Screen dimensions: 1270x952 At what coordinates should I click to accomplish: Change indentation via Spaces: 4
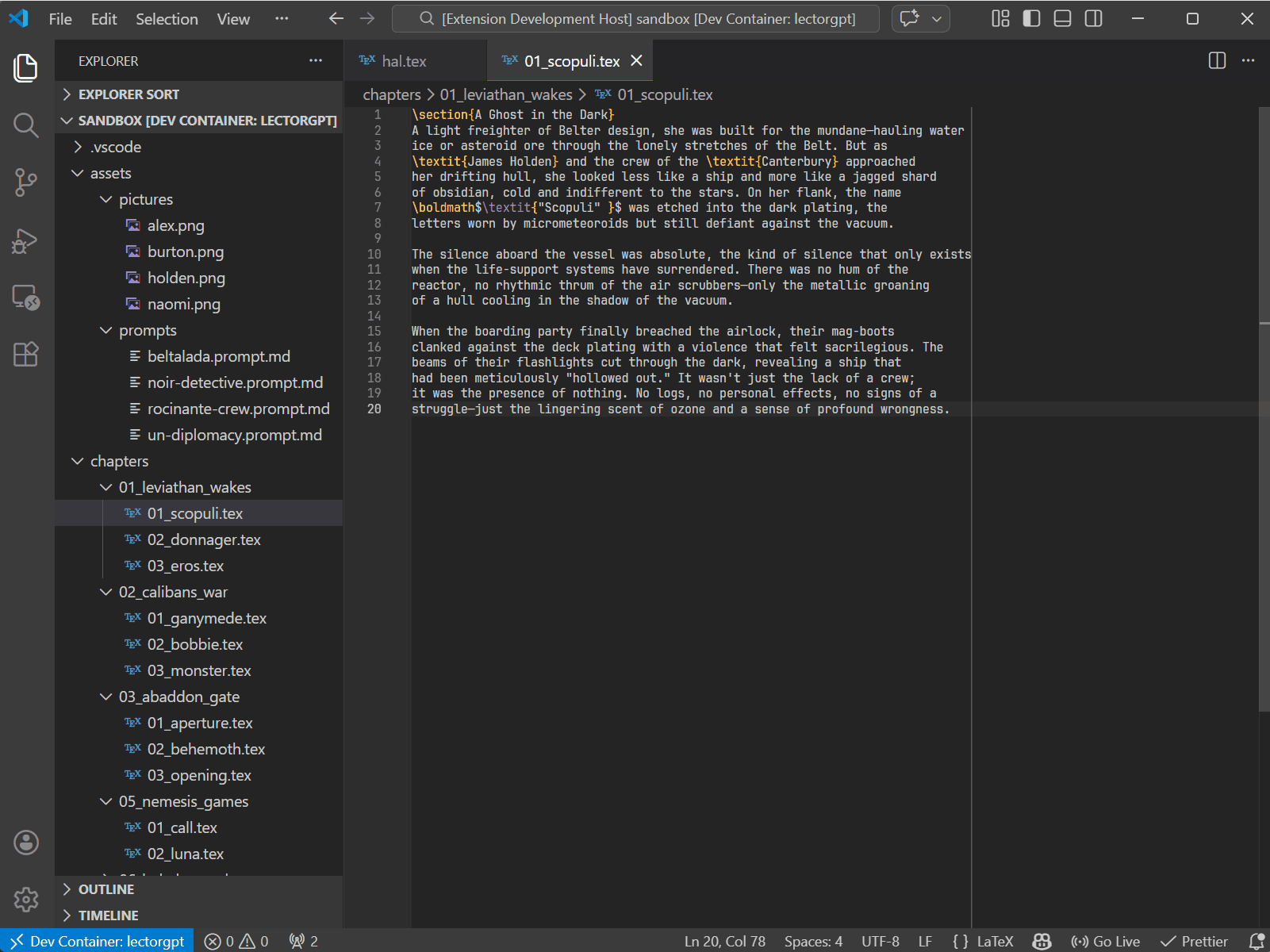point(813,941)
